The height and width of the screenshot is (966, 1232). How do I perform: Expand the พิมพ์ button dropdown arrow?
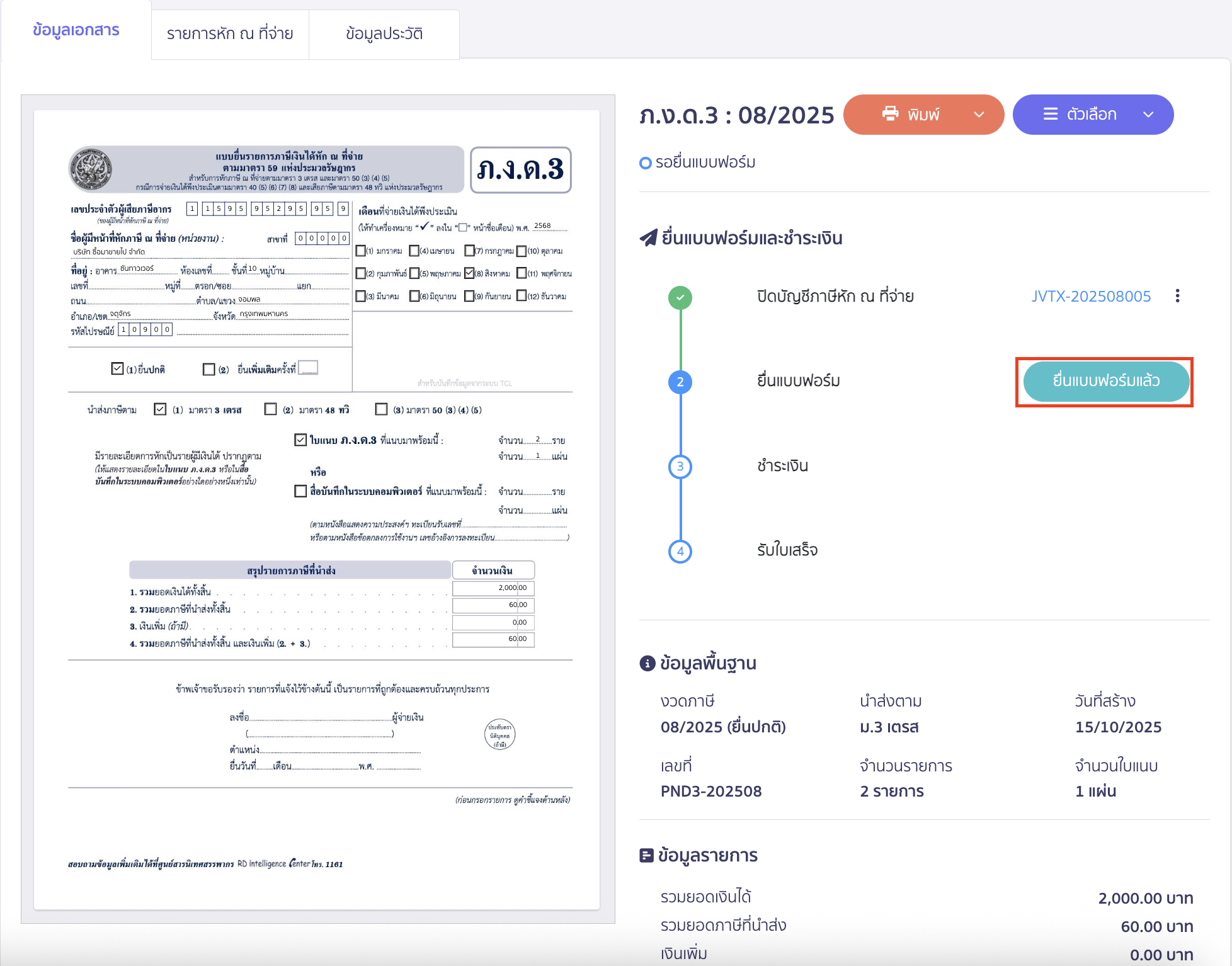click(x=979, y=115)
